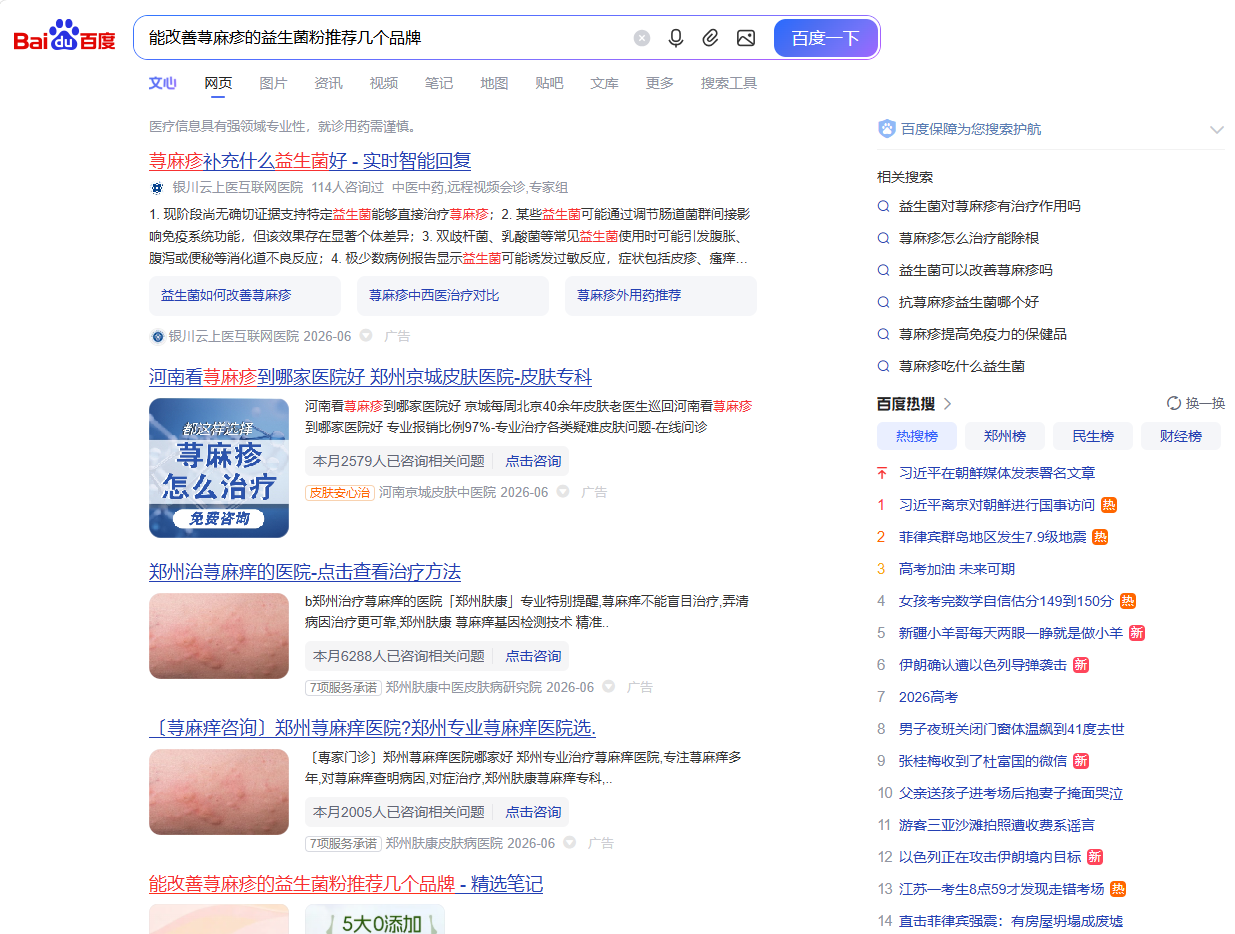This screenshot has width=1235, height=934.
Task: Click the 益生菌如何改善荨麻疹 suggestion chip
Action: [245, 296]
